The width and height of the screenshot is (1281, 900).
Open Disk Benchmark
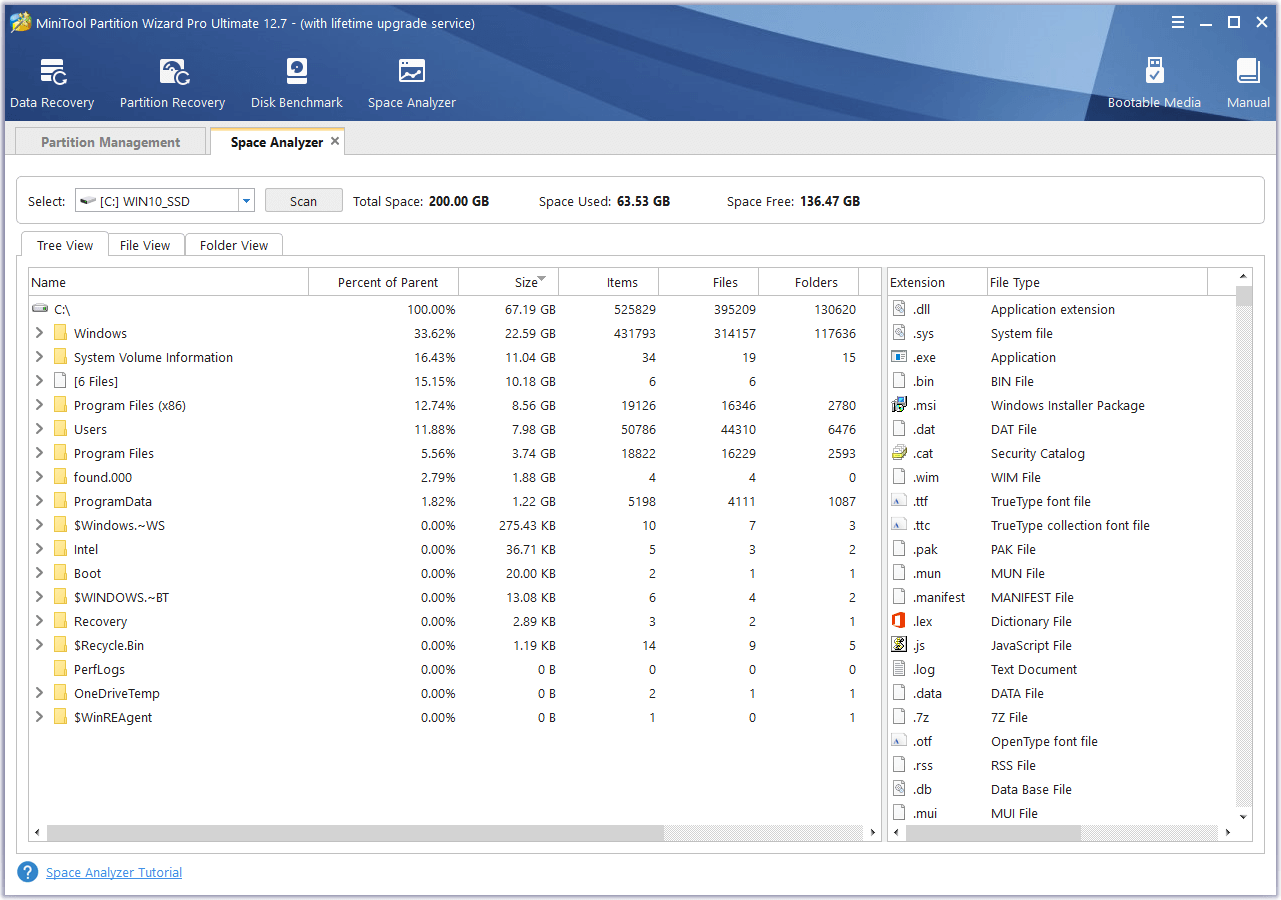tap(297, 84)
